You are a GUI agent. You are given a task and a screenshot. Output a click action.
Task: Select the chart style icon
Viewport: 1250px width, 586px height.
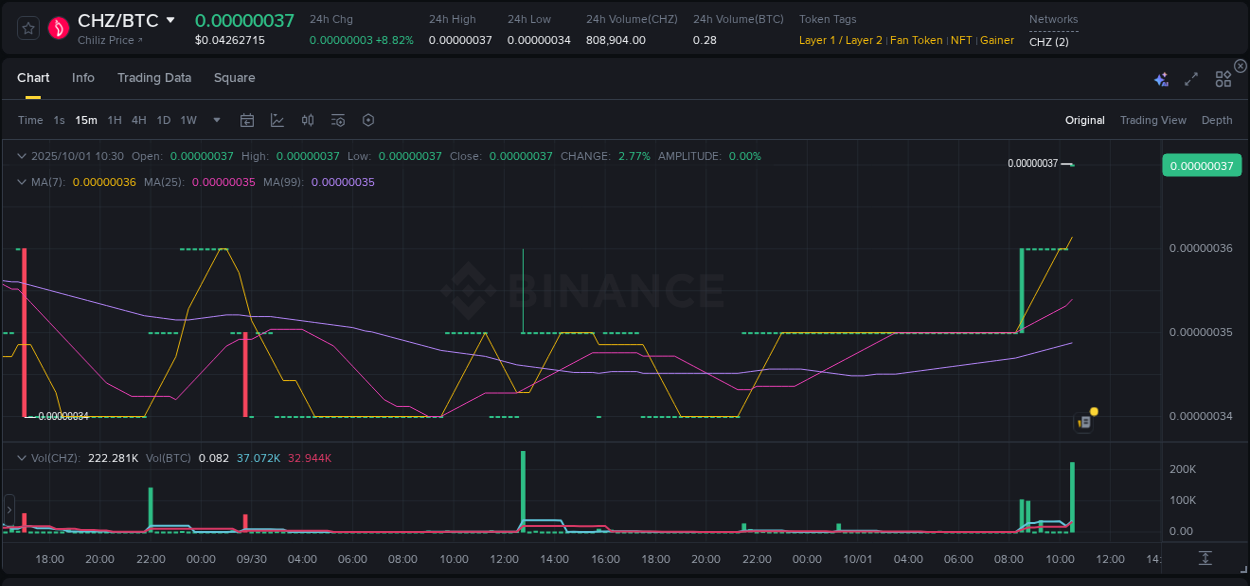277,120
